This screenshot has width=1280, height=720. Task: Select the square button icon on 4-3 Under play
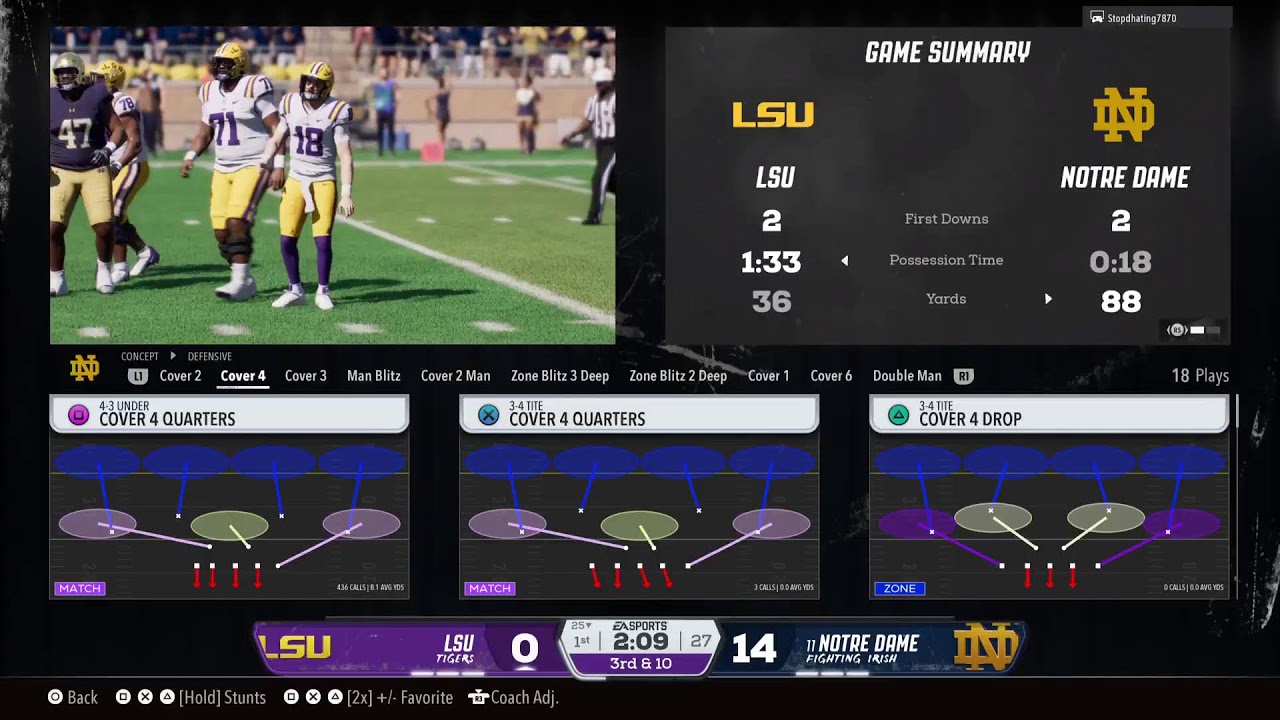click(x=78, y=415)
